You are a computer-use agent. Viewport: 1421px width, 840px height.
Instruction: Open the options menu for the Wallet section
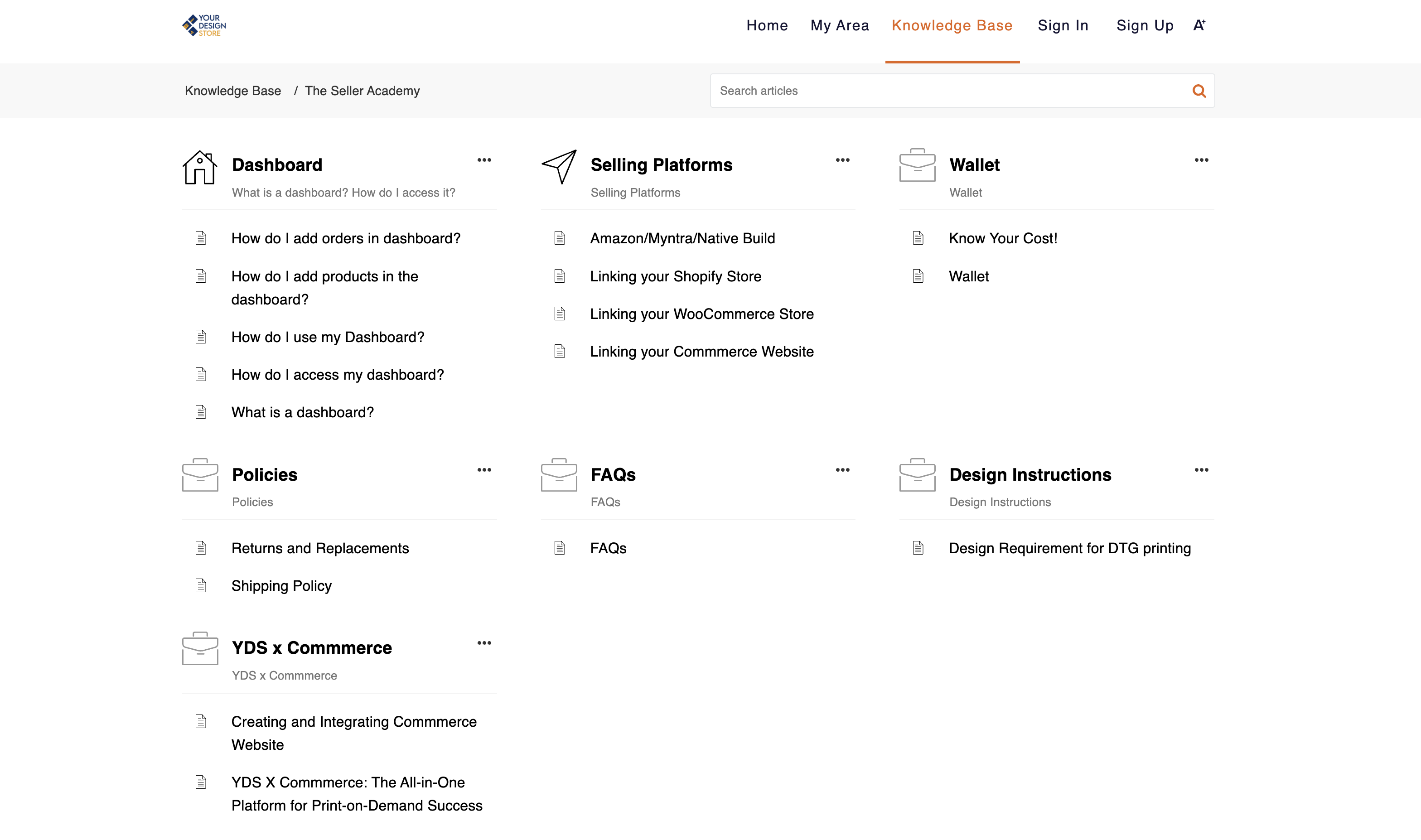1201,160
